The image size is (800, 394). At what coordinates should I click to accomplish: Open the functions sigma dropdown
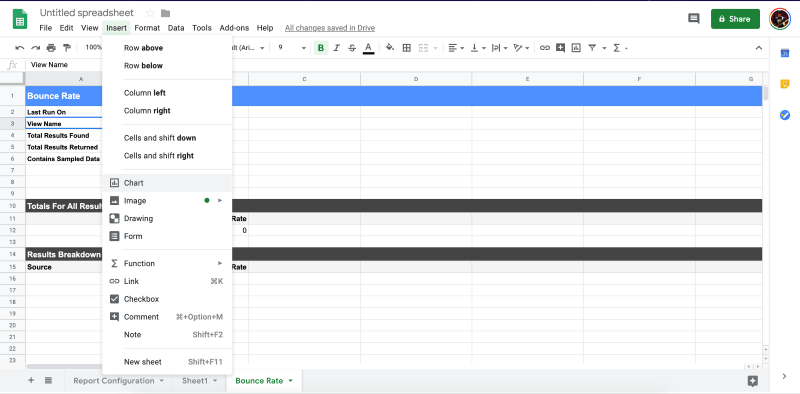620,48
